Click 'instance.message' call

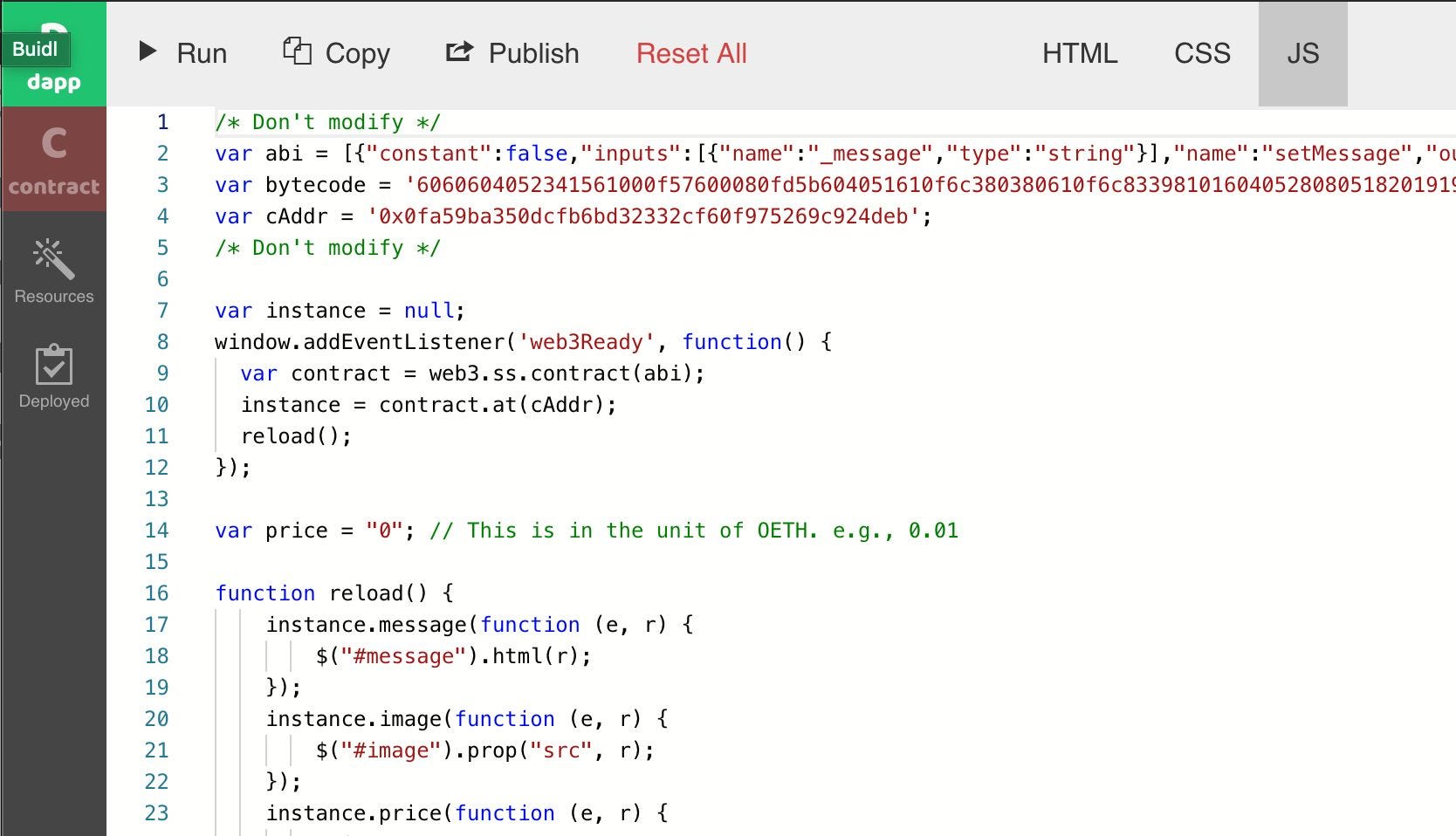pyautogui.click(x=367, y=625)
